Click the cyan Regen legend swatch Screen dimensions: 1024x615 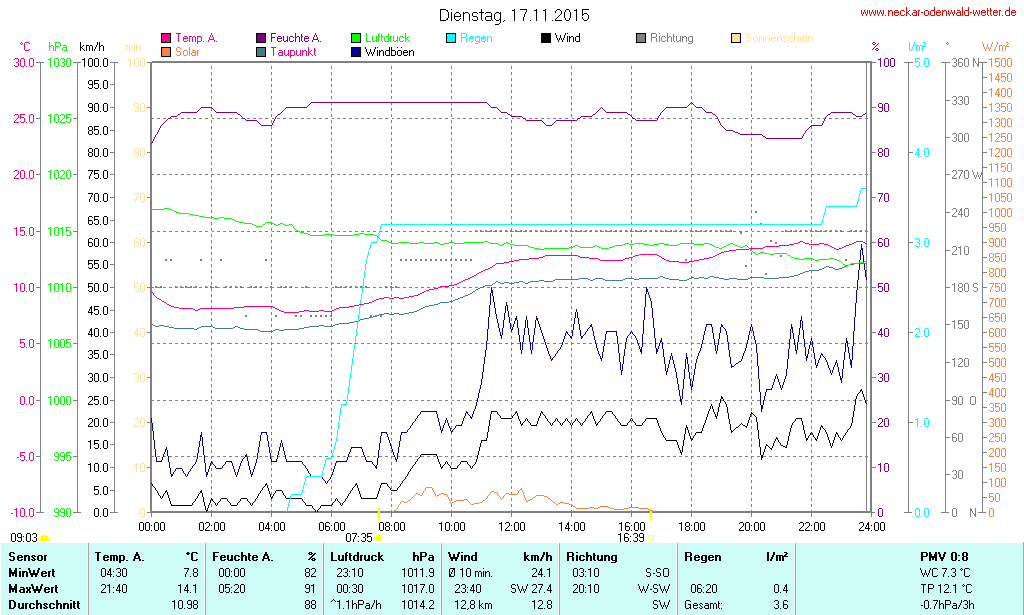click(x=451, y=38)
